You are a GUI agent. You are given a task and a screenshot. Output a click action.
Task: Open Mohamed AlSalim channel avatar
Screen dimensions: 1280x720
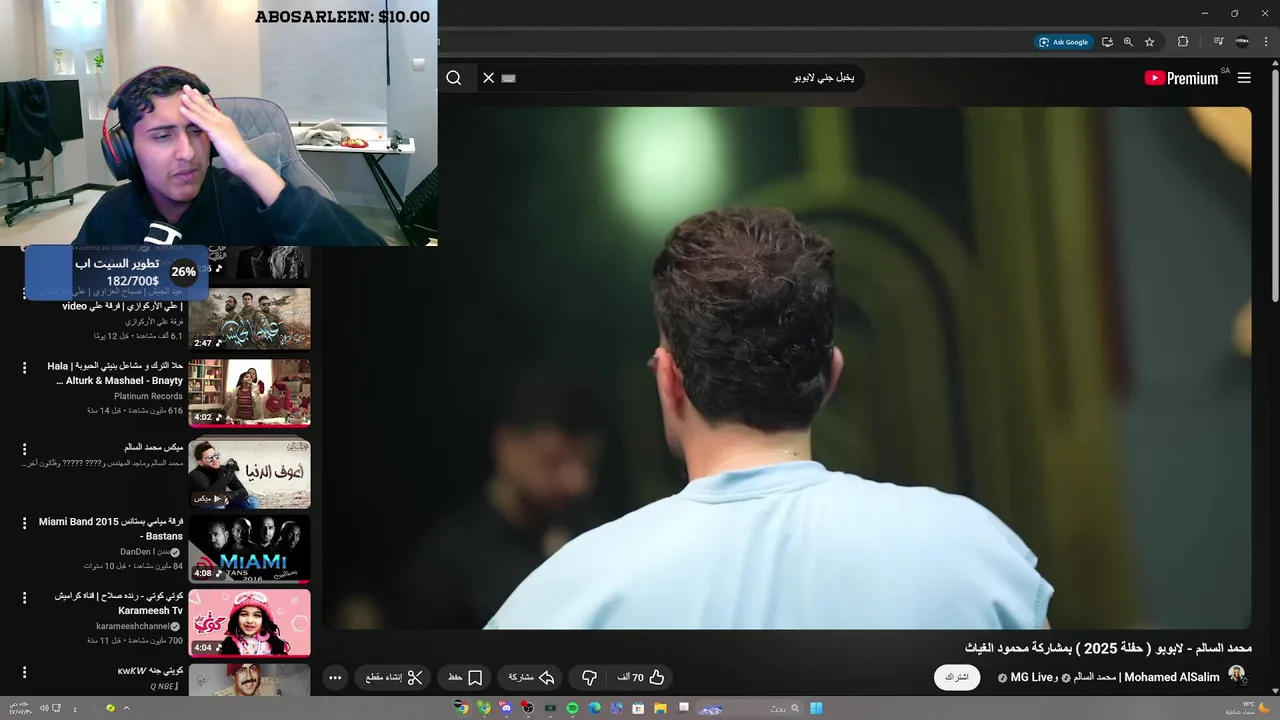1237,676
